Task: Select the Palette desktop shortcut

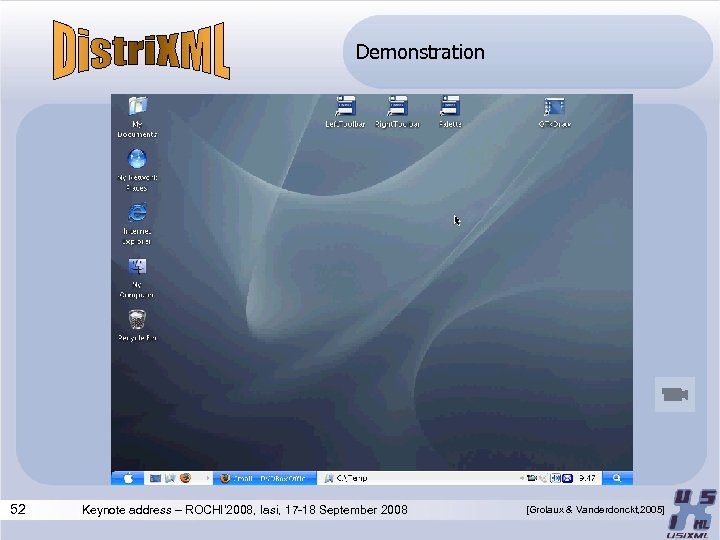Action: [450, 112]
